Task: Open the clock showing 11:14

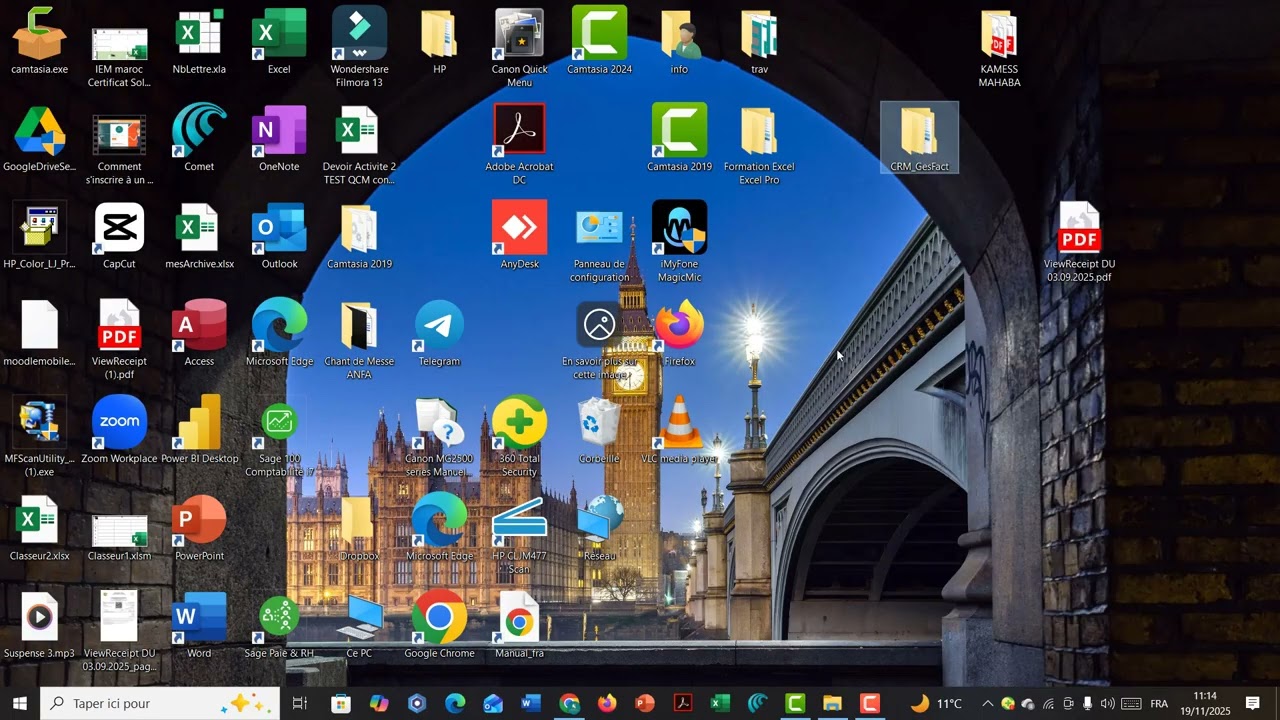Action: pos(1205,704)
